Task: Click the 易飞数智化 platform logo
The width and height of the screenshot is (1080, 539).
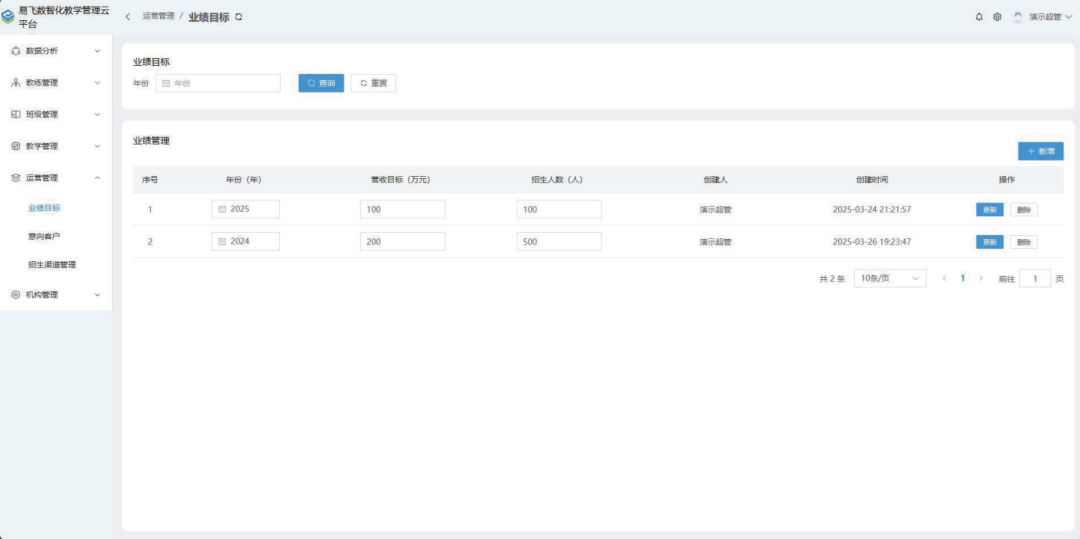Action: [8, 16]
